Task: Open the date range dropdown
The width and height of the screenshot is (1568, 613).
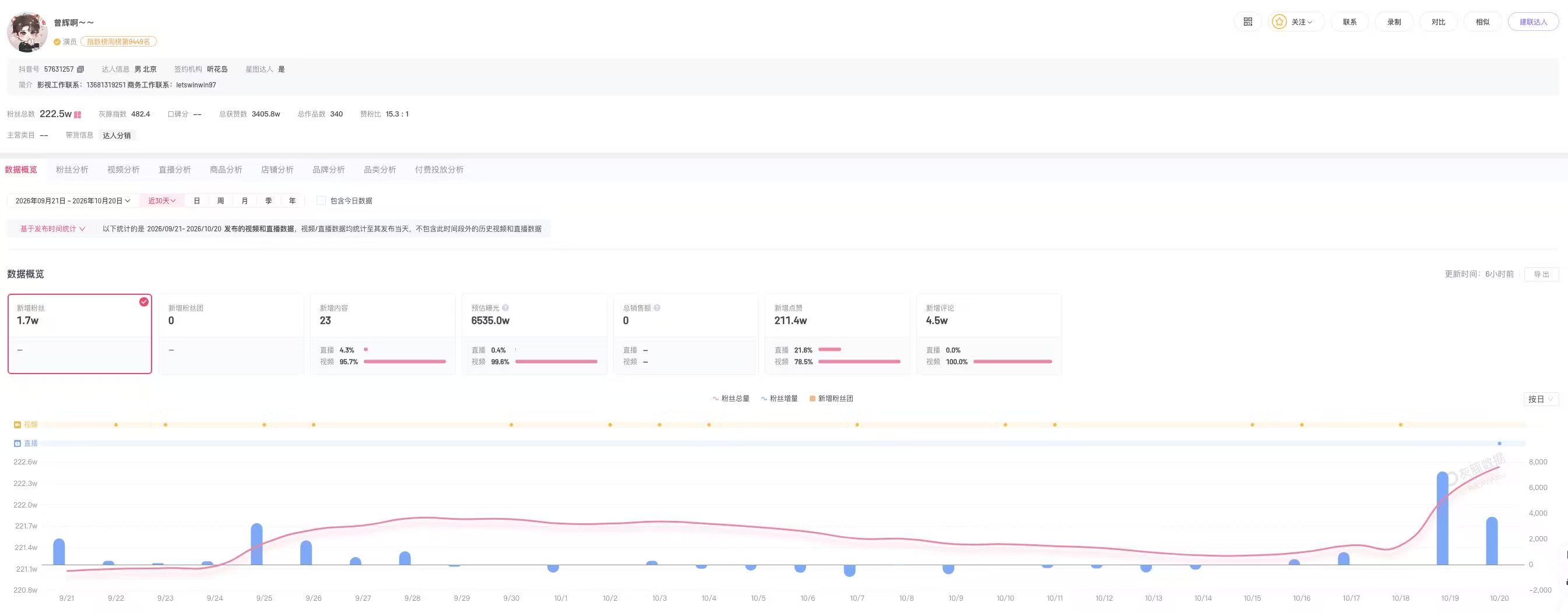Action: pyautogui.click(x=73, y=201)
